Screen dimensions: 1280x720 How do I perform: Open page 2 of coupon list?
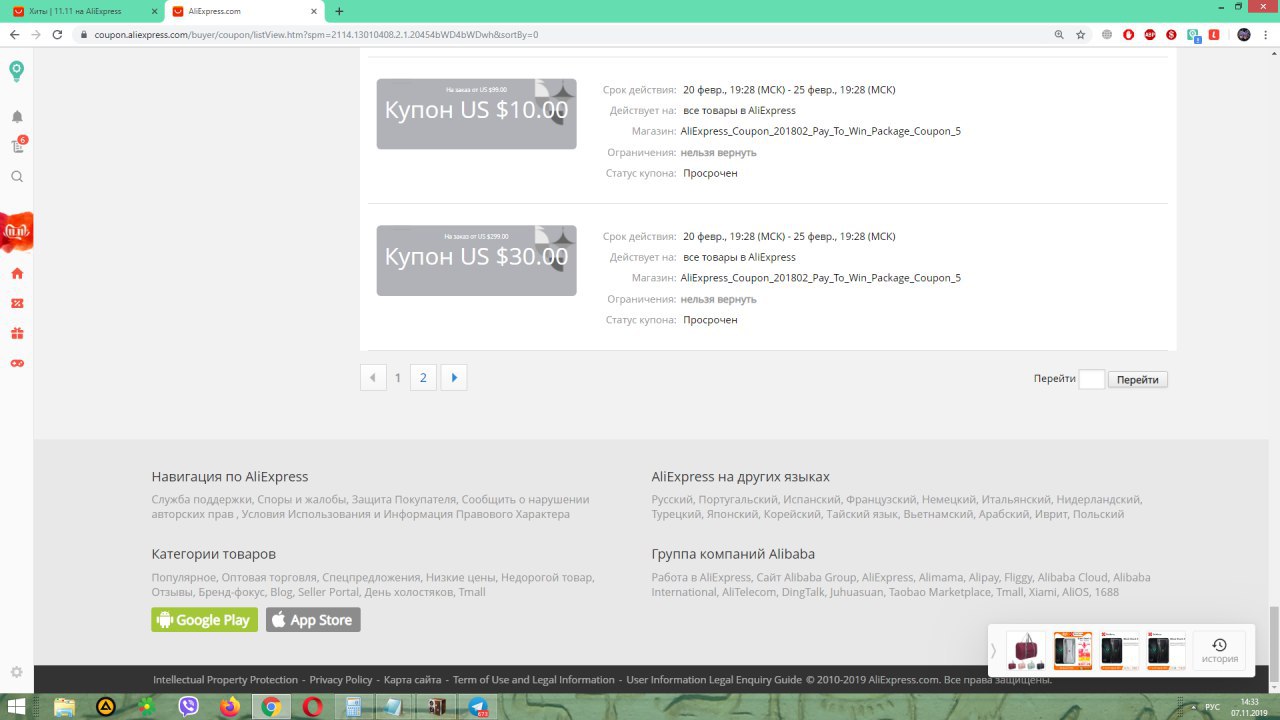click(x=423, y=378)
